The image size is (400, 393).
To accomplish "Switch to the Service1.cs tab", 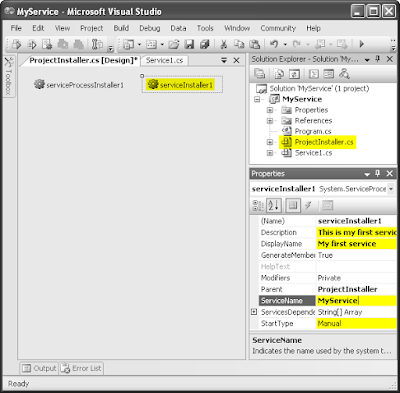I will pos(164,60).
